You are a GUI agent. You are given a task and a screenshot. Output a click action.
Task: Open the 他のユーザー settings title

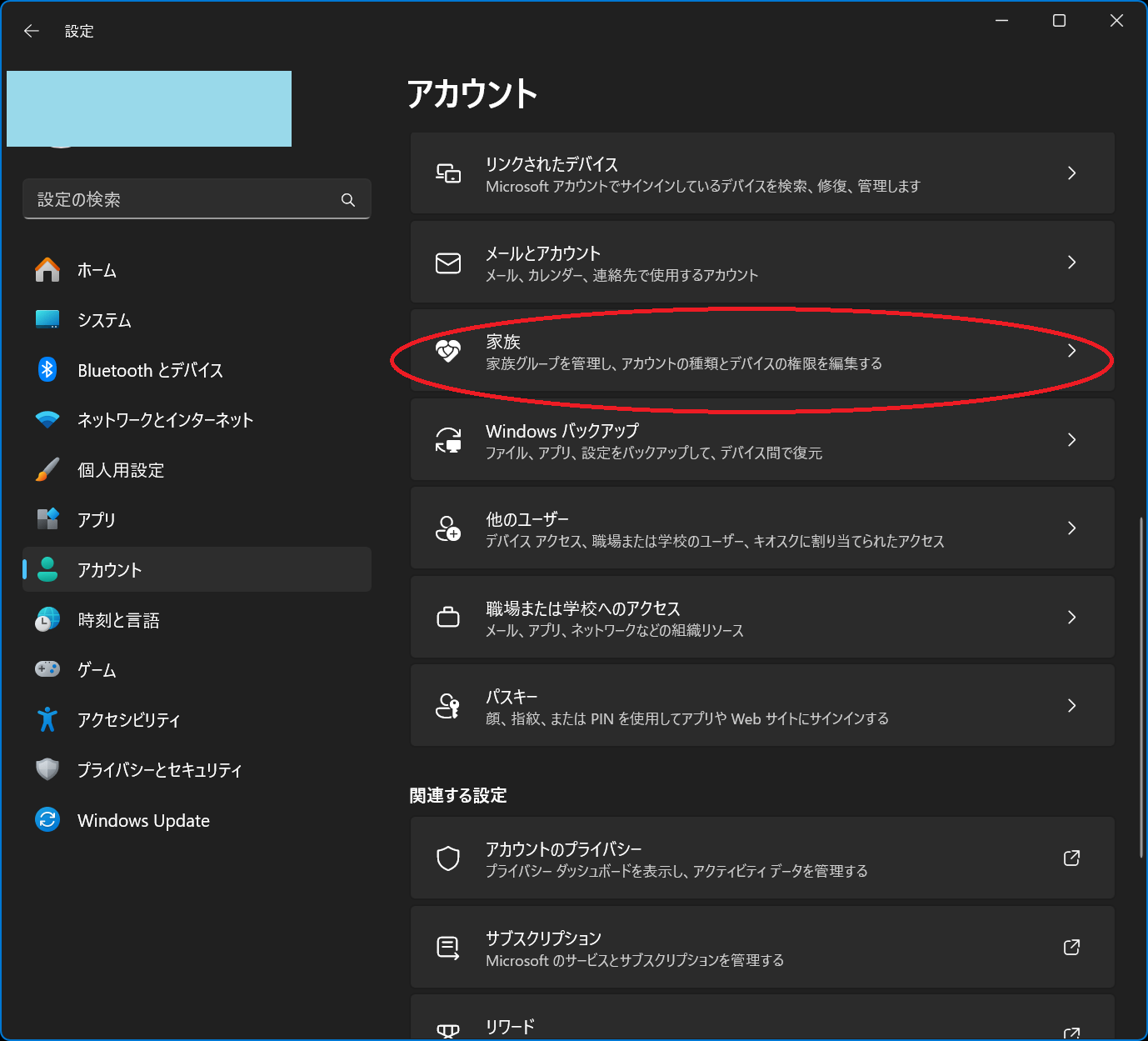click(x=527, y=519)
